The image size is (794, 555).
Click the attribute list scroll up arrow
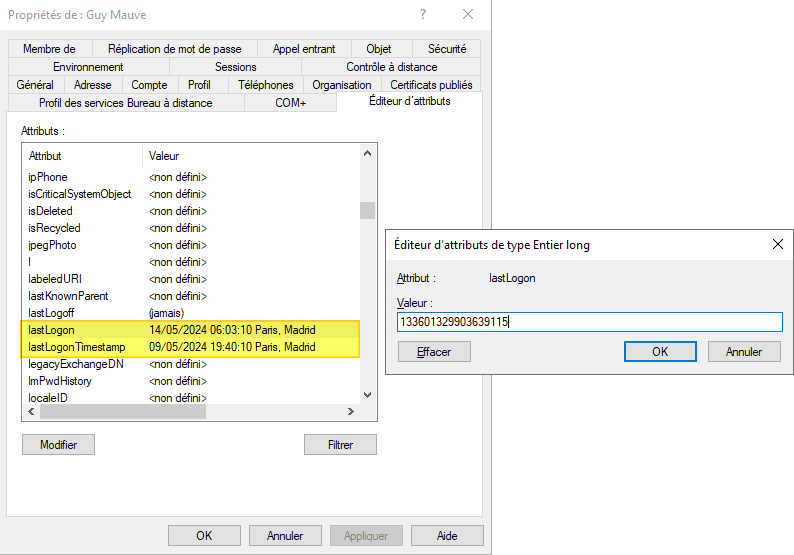pyautogui.click(x=368, y=153)
